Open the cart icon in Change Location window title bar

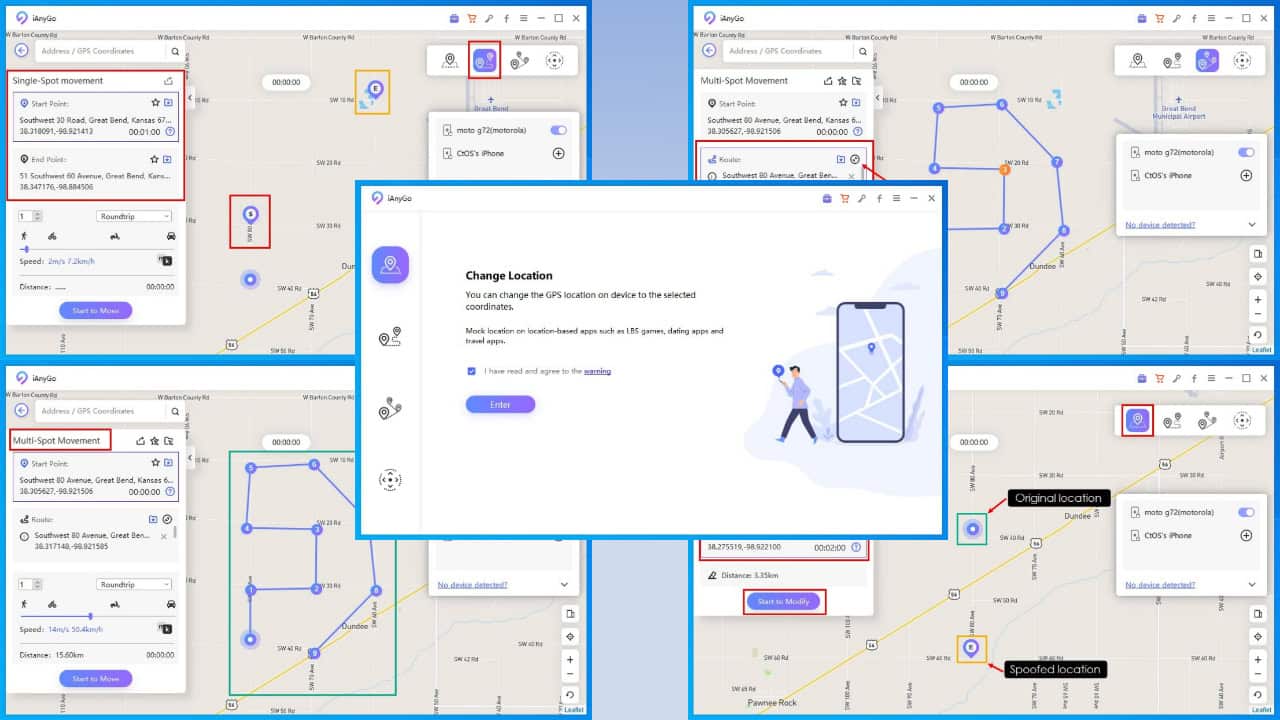[845, 198]
